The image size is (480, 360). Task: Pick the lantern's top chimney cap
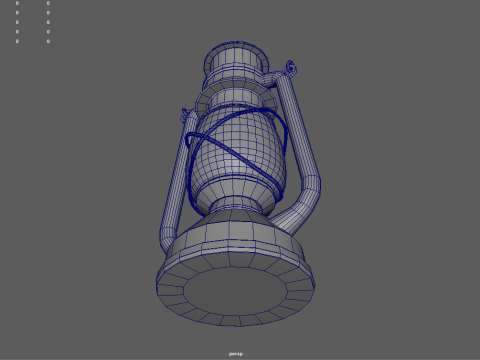(236, 60)
